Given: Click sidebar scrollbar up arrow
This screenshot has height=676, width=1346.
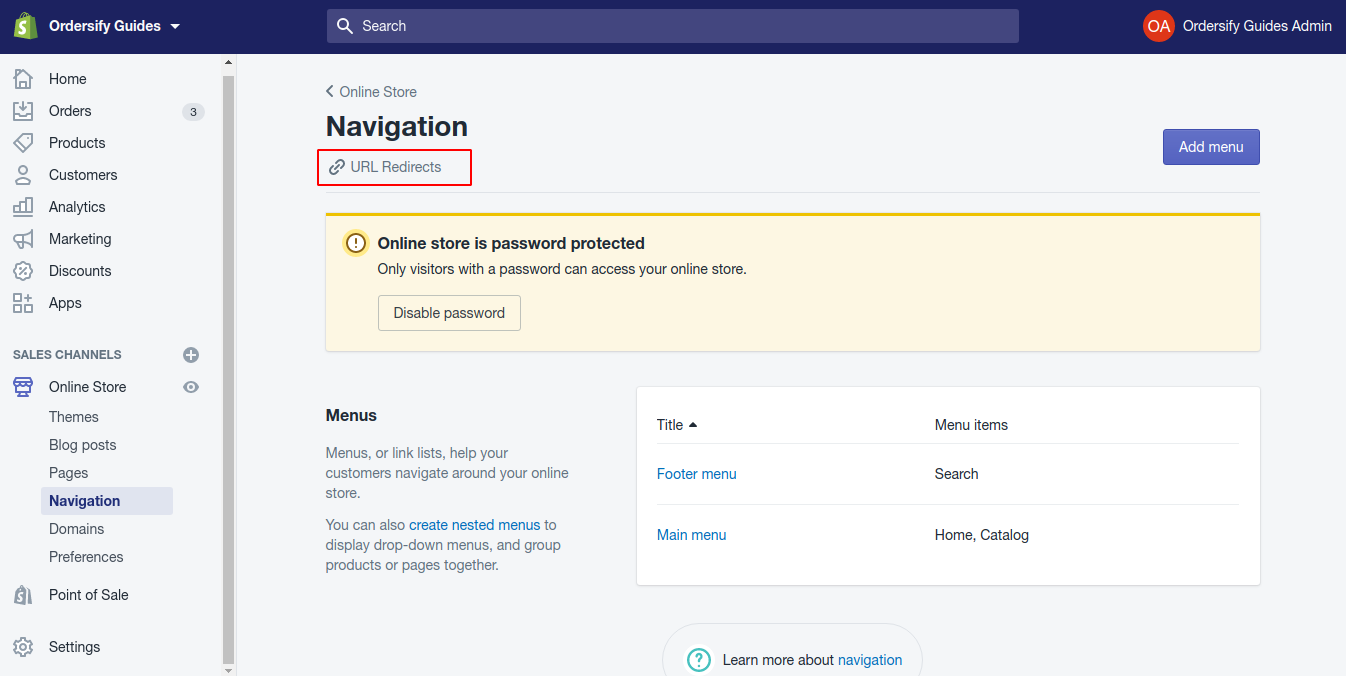Looking at the screenshot, I should point(228,62).
